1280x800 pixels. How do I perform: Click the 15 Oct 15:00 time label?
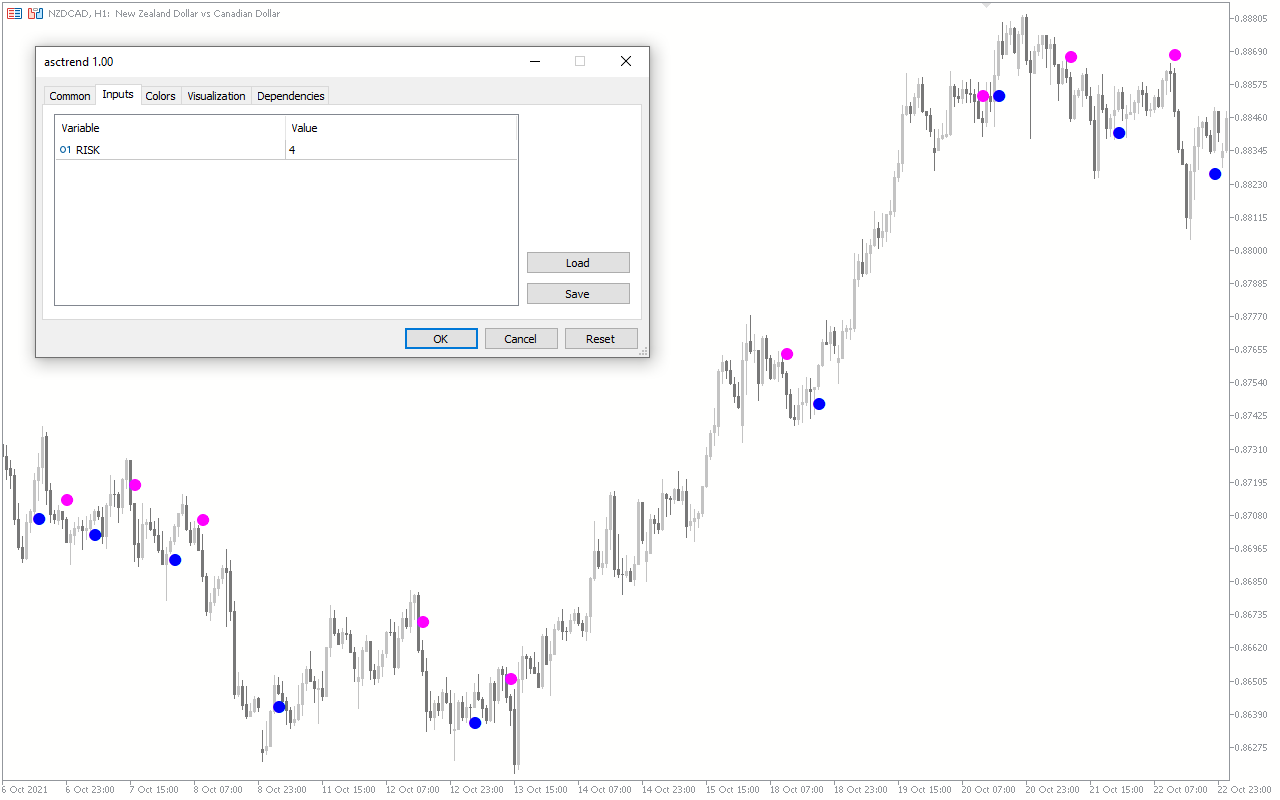click(733, 790)
